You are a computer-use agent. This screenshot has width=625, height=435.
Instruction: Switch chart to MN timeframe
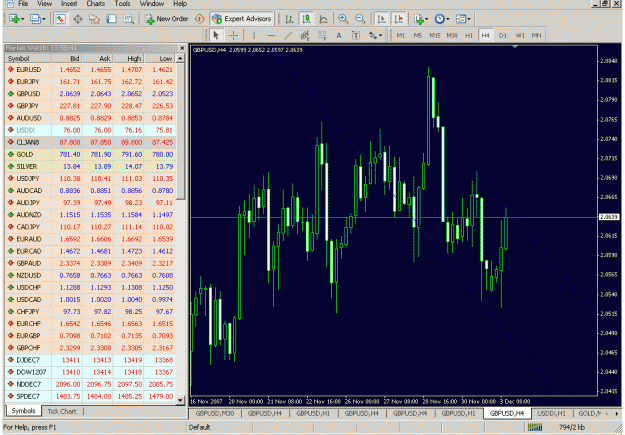537,35
